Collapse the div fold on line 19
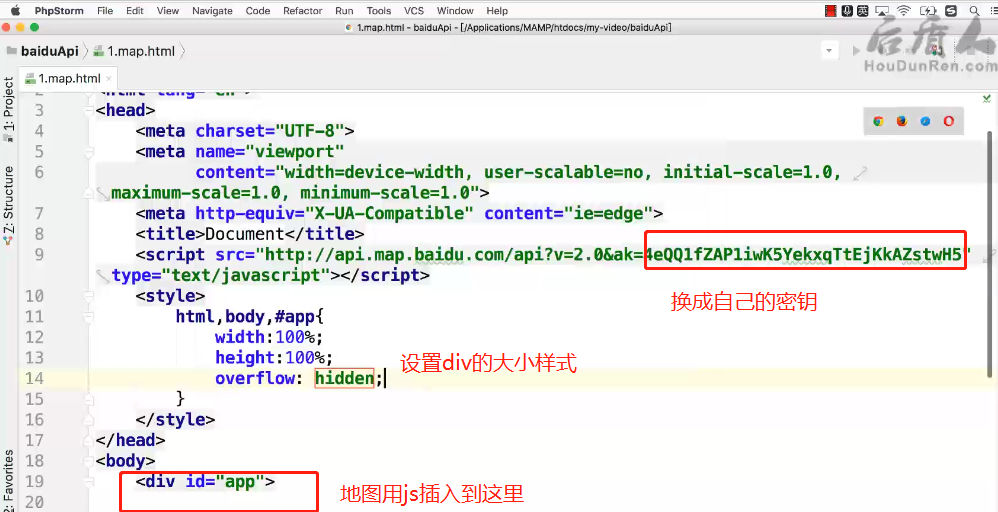 click(x=89, y=481)
